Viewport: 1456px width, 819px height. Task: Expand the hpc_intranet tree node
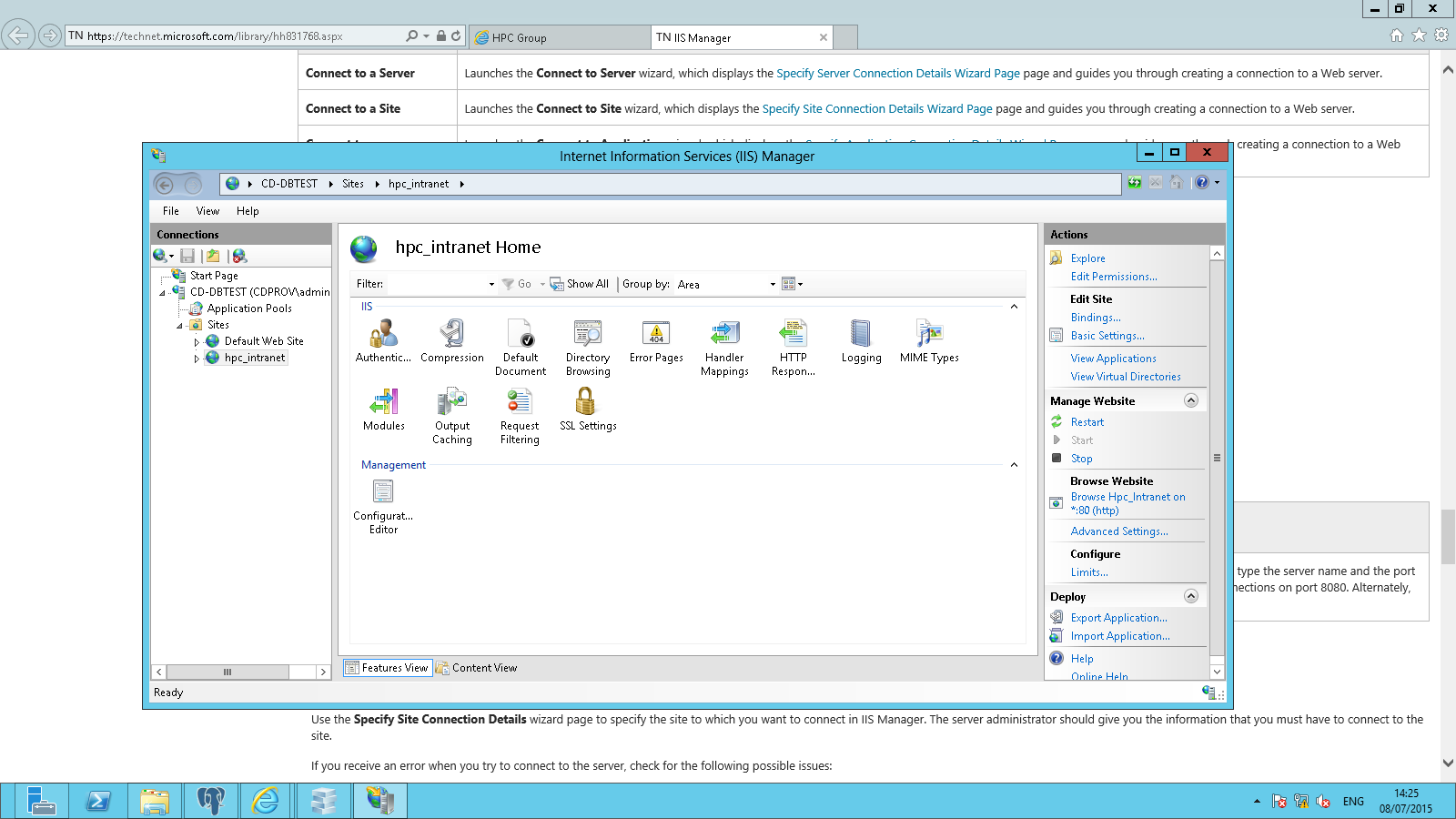[x=197, y=359]
